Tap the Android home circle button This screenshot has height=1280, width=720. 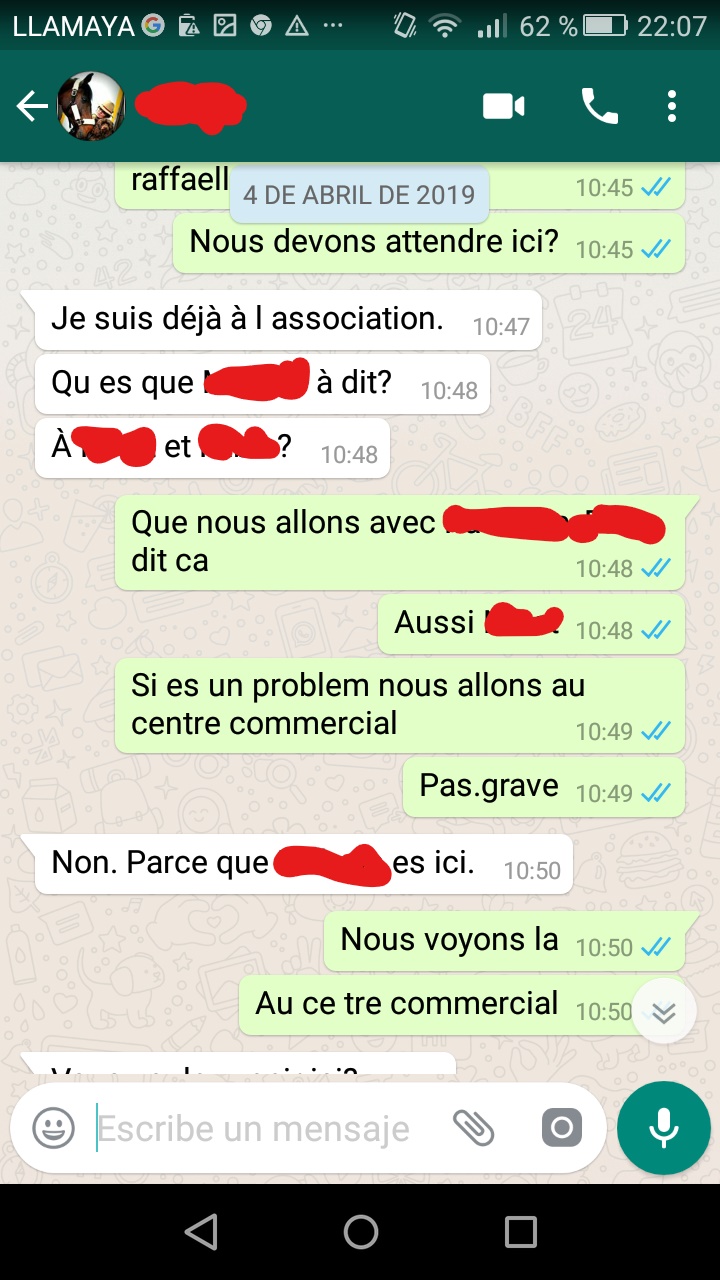pos(360,1231)
